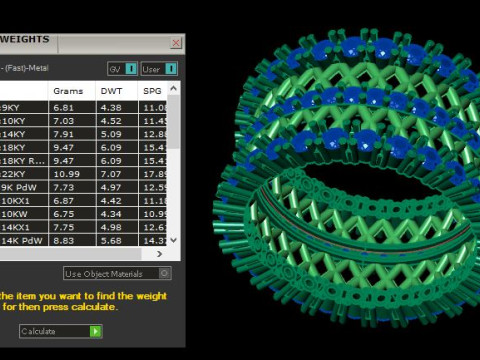480x360 pixels.
Task: Select the 14KY metal row
Action: coord(83,134)
